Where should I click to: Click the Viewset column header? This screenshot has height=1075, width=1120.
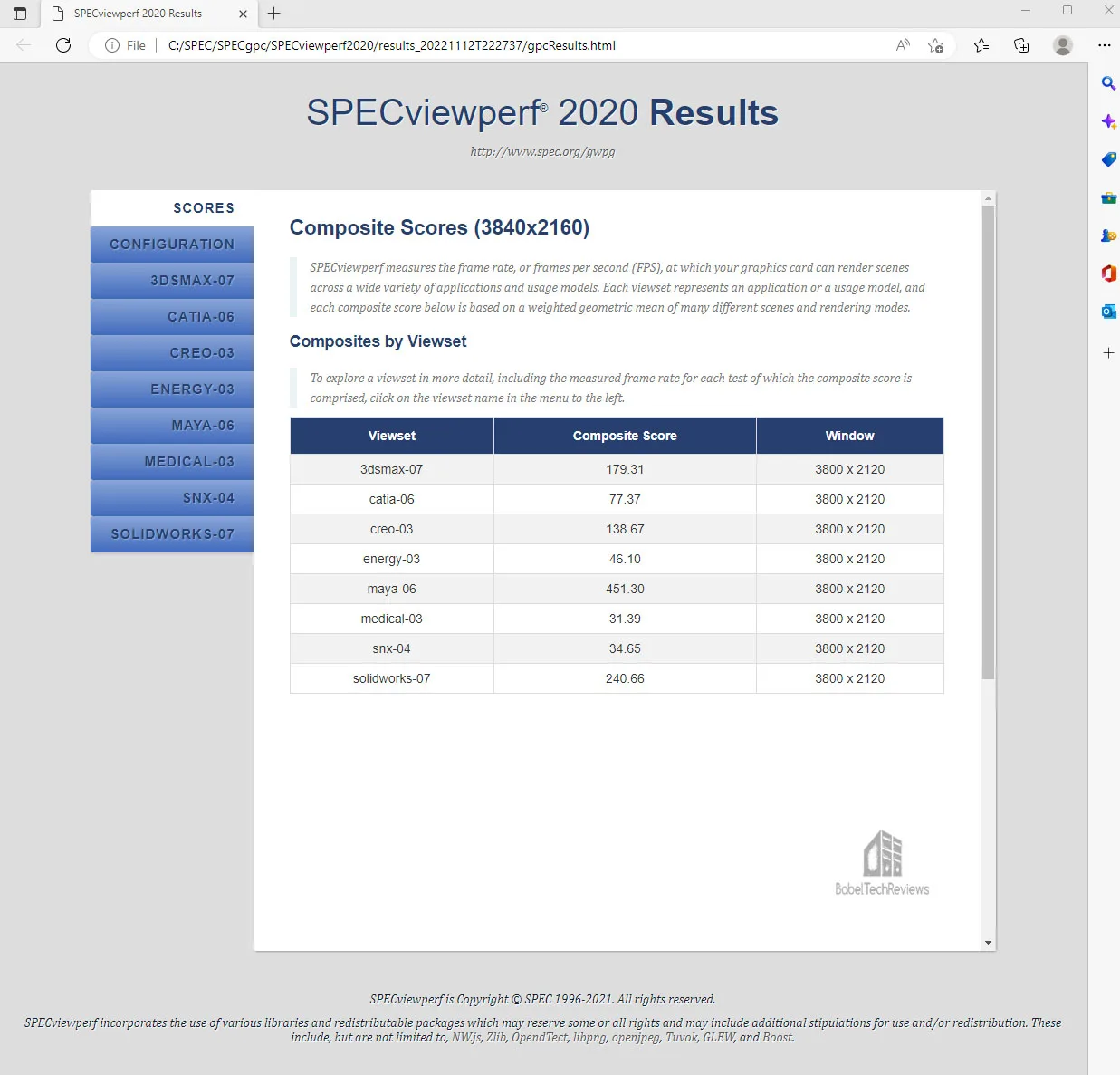coord(392,436)
